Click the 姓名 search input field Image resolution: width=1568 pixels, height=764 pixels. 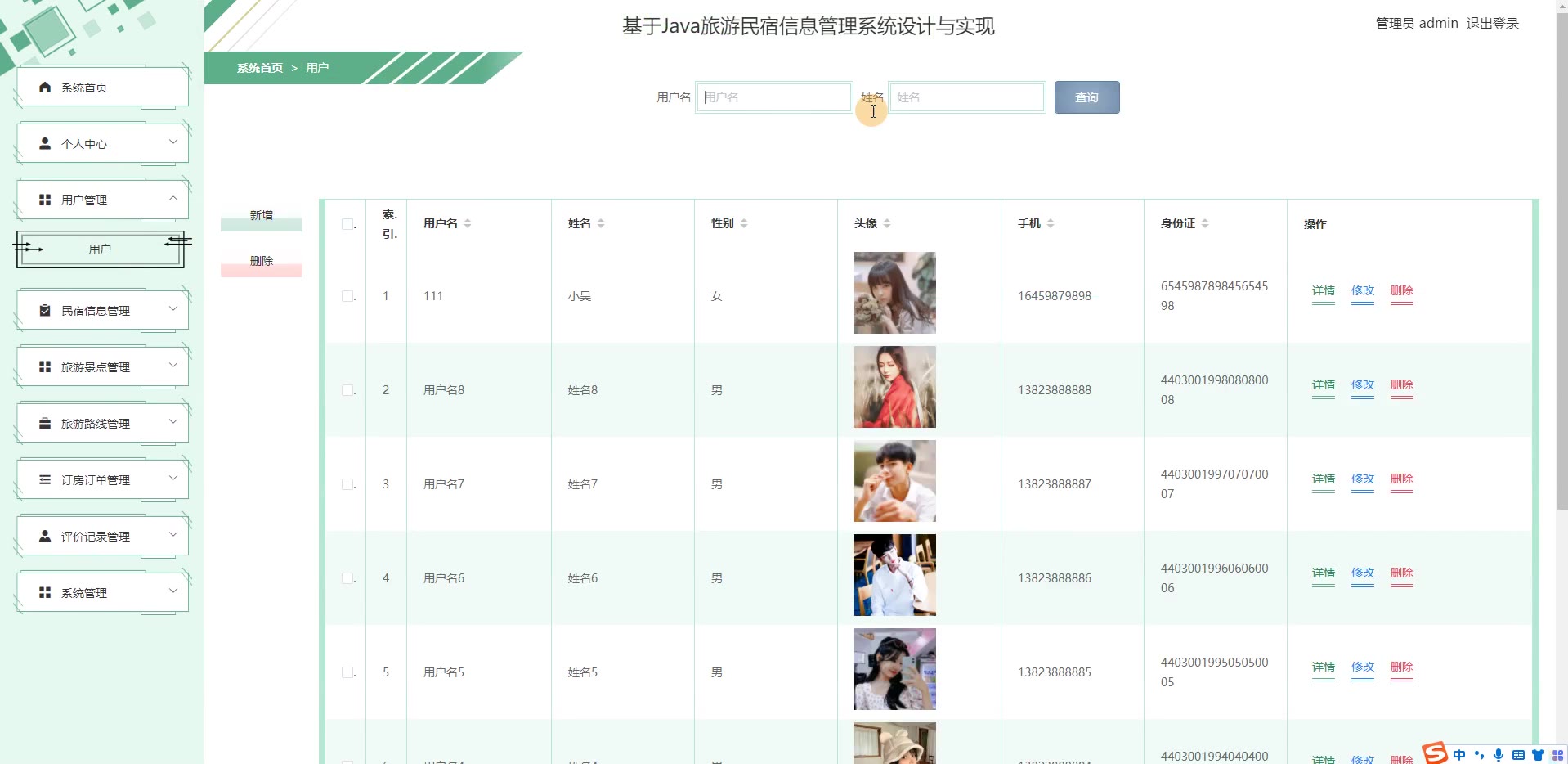(967, 97)
